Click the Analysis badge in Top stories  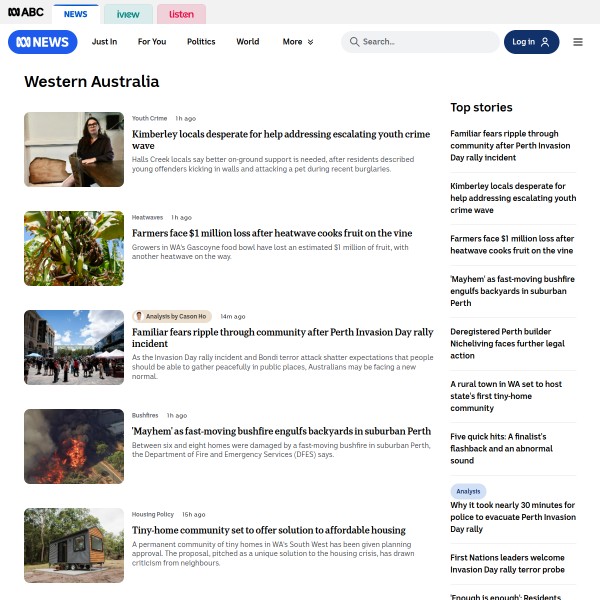[468, 491]
